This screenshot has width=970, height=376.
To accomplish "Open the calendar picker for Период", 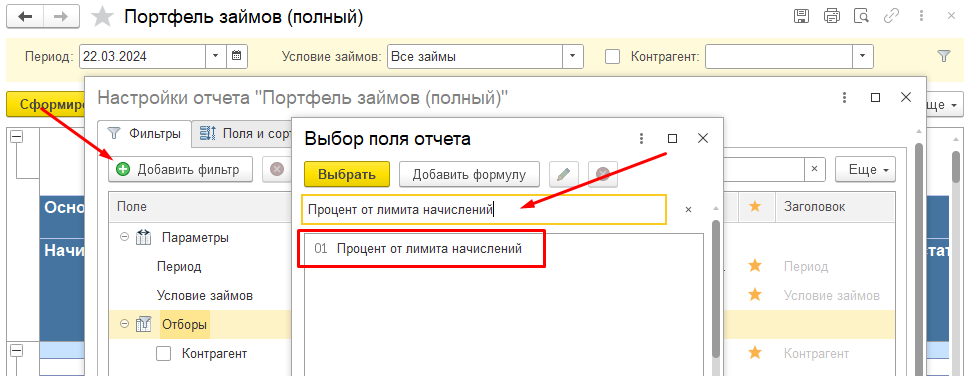I will coord(236,56).
